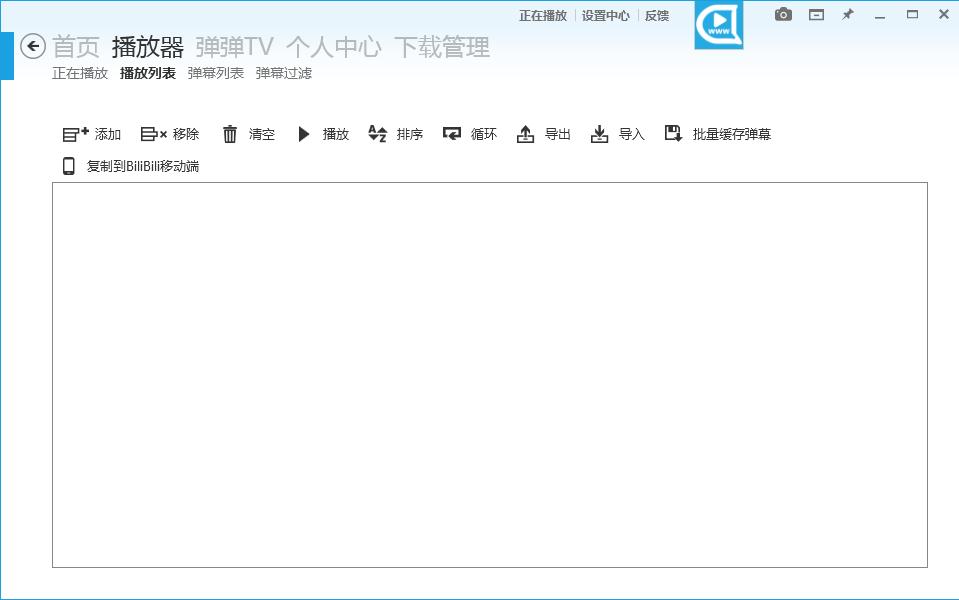Switch to 弹弹TV tab
Viewport: 959px width, 600px height.
coord(234,47)
